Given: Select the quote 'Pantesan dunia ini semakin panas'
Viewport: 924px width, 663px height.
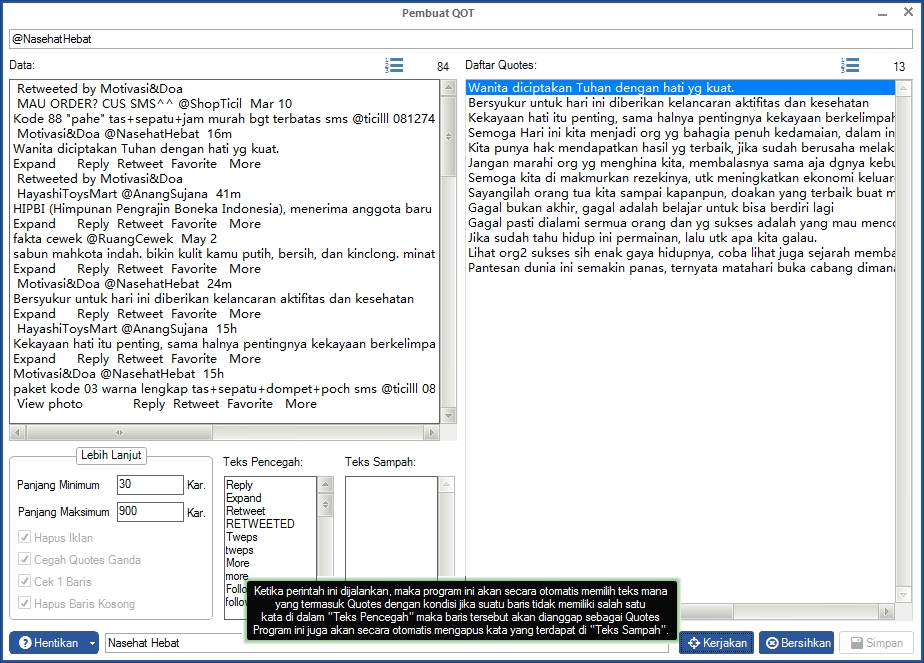Looking at the screenshot, I should pos(681,268).
